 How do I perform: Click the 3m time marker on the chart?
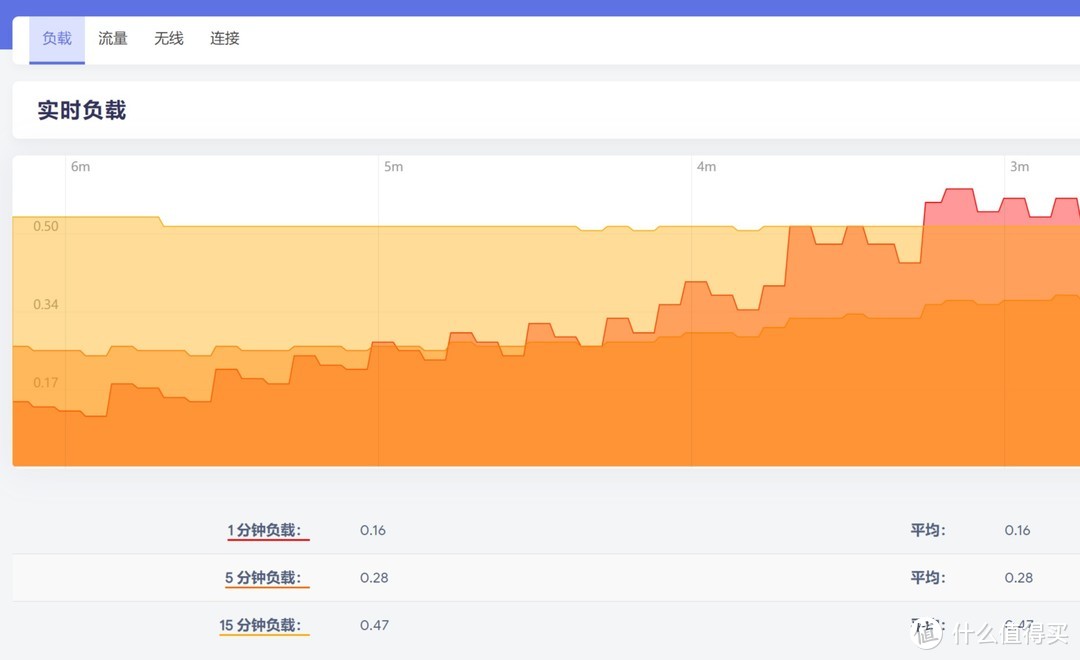[1018, 167]
